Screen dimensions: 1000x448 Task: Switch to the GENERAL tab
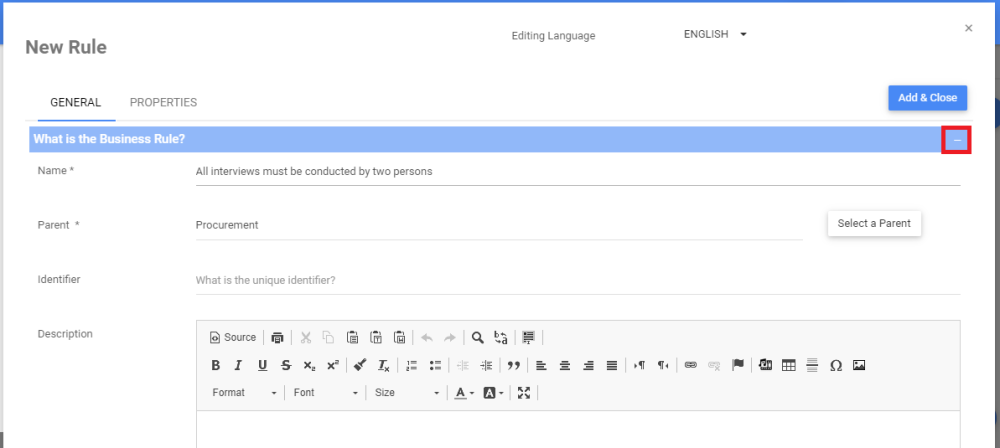coord(76,102)
